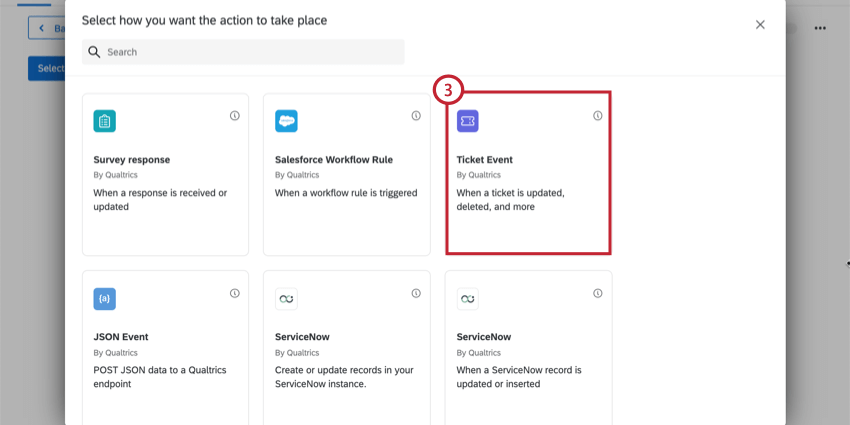Show info for JSON Event card
This screenshot has height=425, width=850.
pos(235,293)
